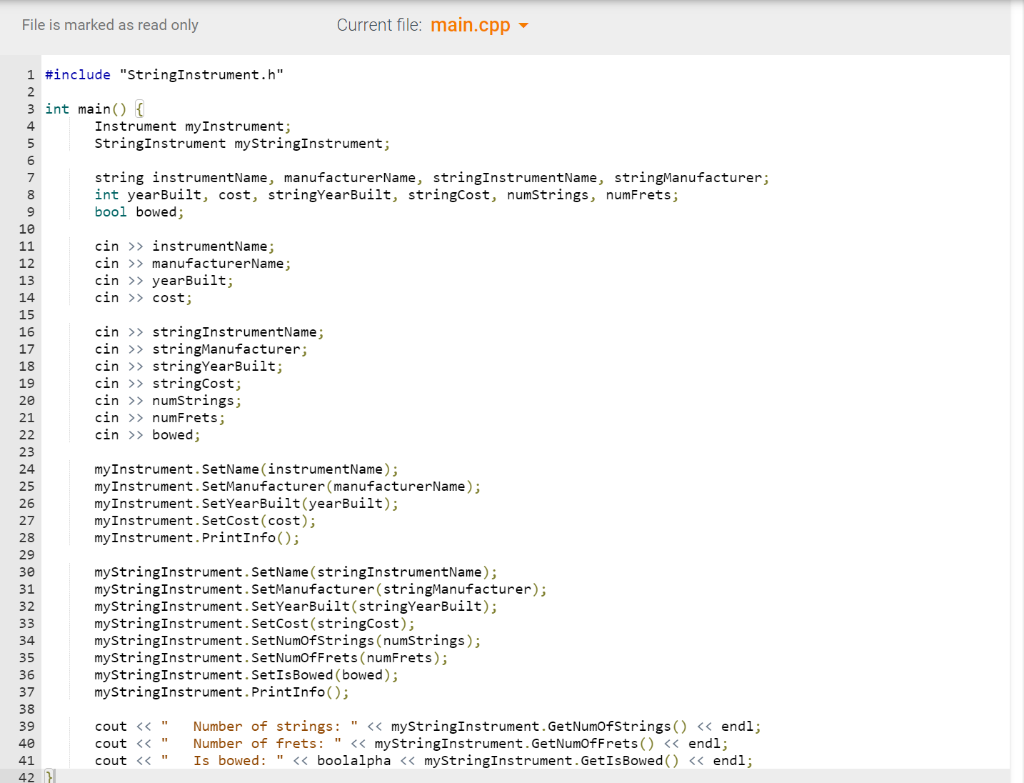This screenshot has width=1024, height=783.
Task: Click the orange triangle beside main.cpp
Action: pyautogui.click(x=523, y=27)
